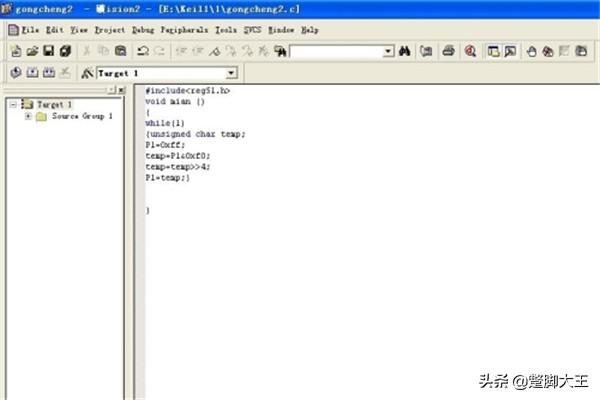
Task: Click the Rebuild all target files icon
Action: coord(49,72)
